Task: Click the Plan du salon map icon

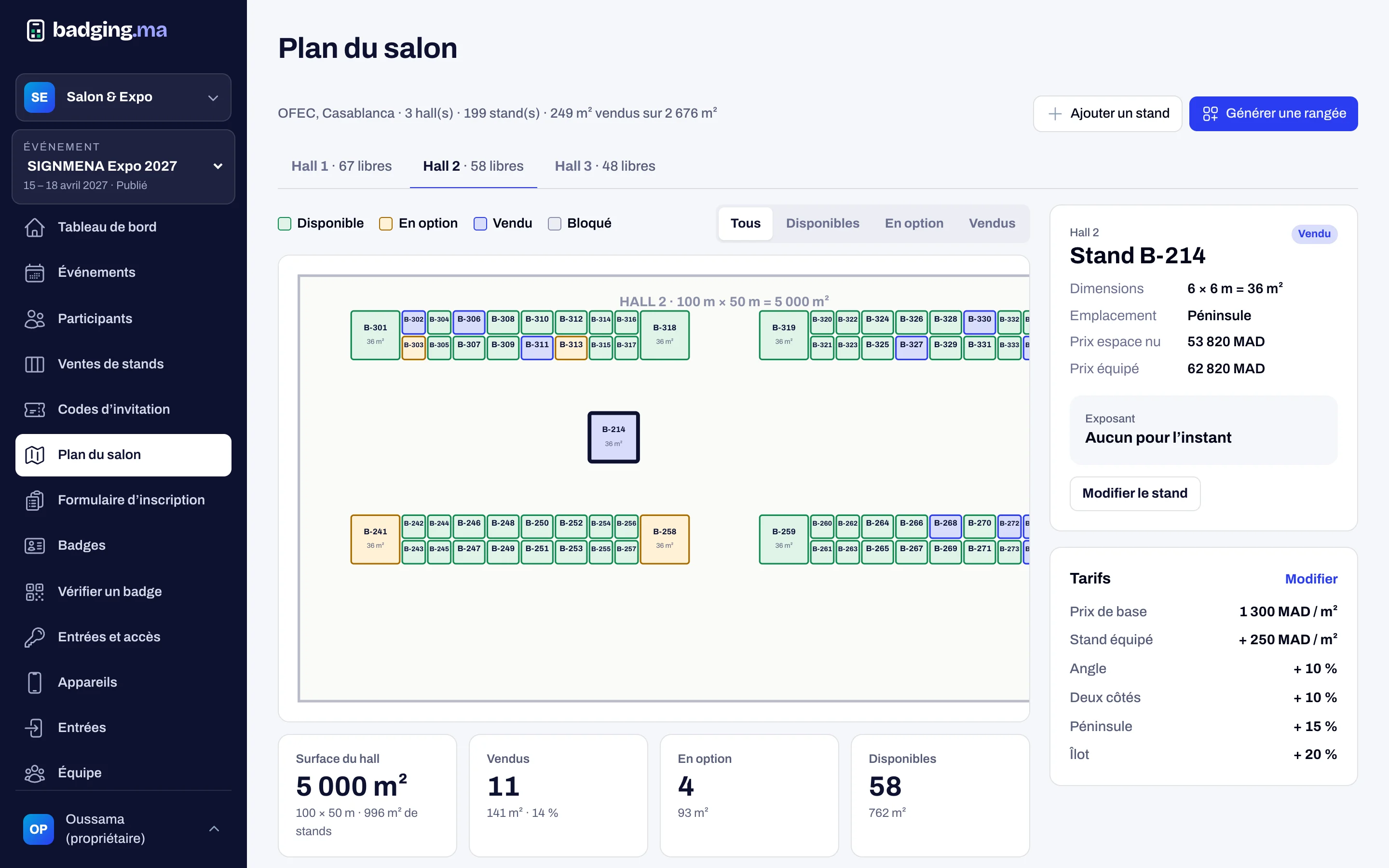Action: (34, 455)
